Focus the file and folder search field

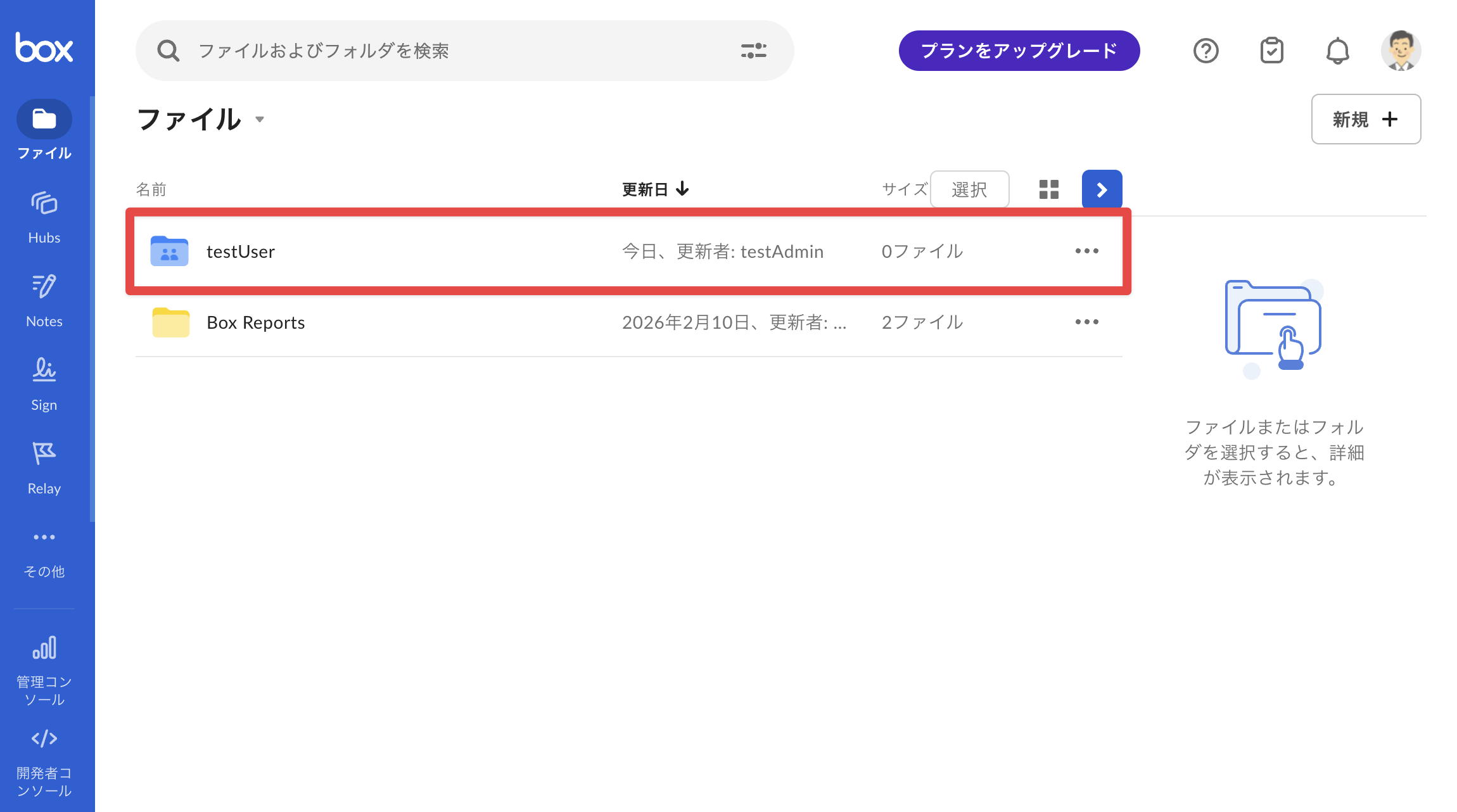(x=465, y=51)
